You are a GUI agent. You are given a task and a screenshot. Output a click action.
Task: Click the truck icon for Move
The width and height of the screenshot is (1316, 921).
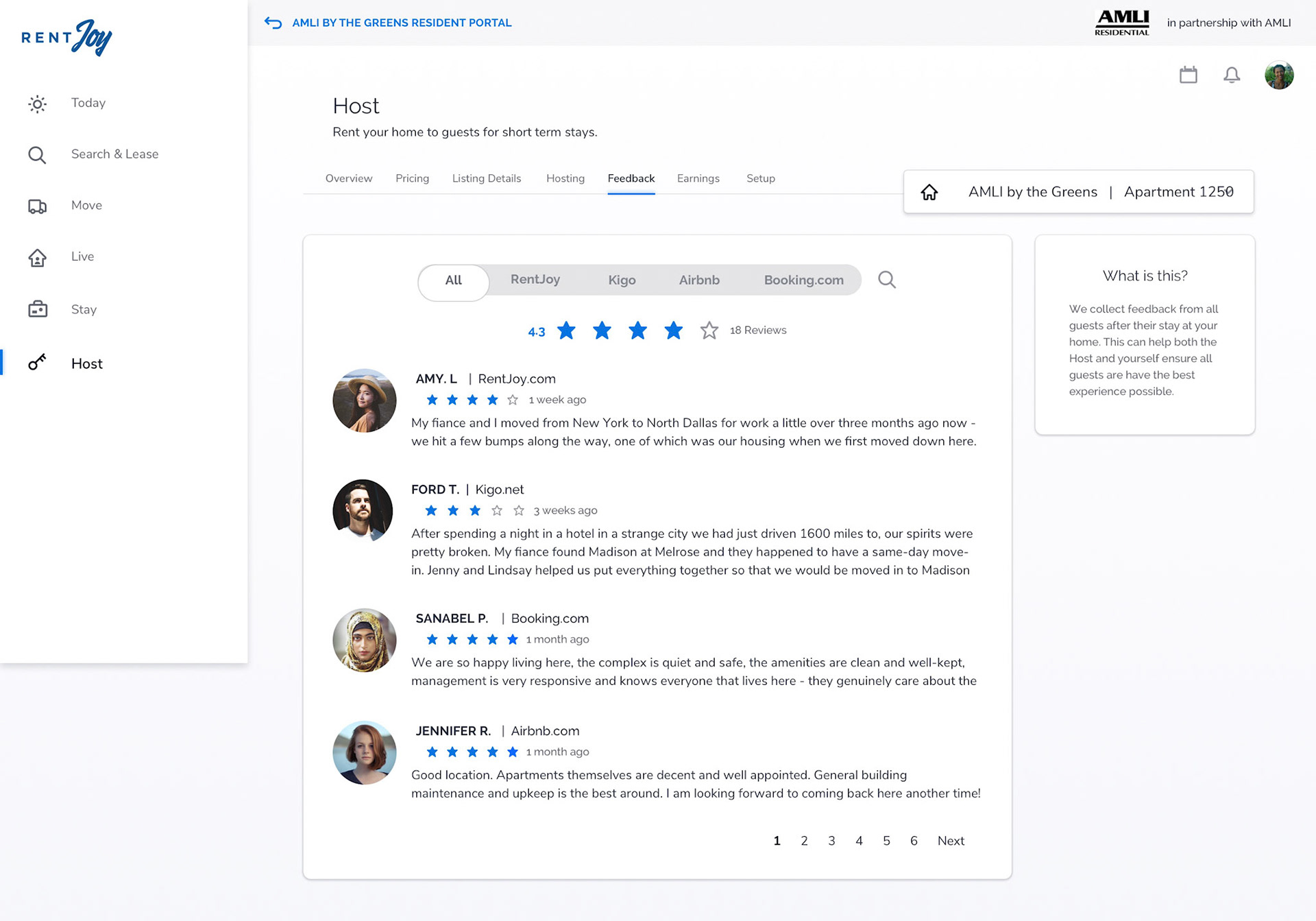coord(37,206)
